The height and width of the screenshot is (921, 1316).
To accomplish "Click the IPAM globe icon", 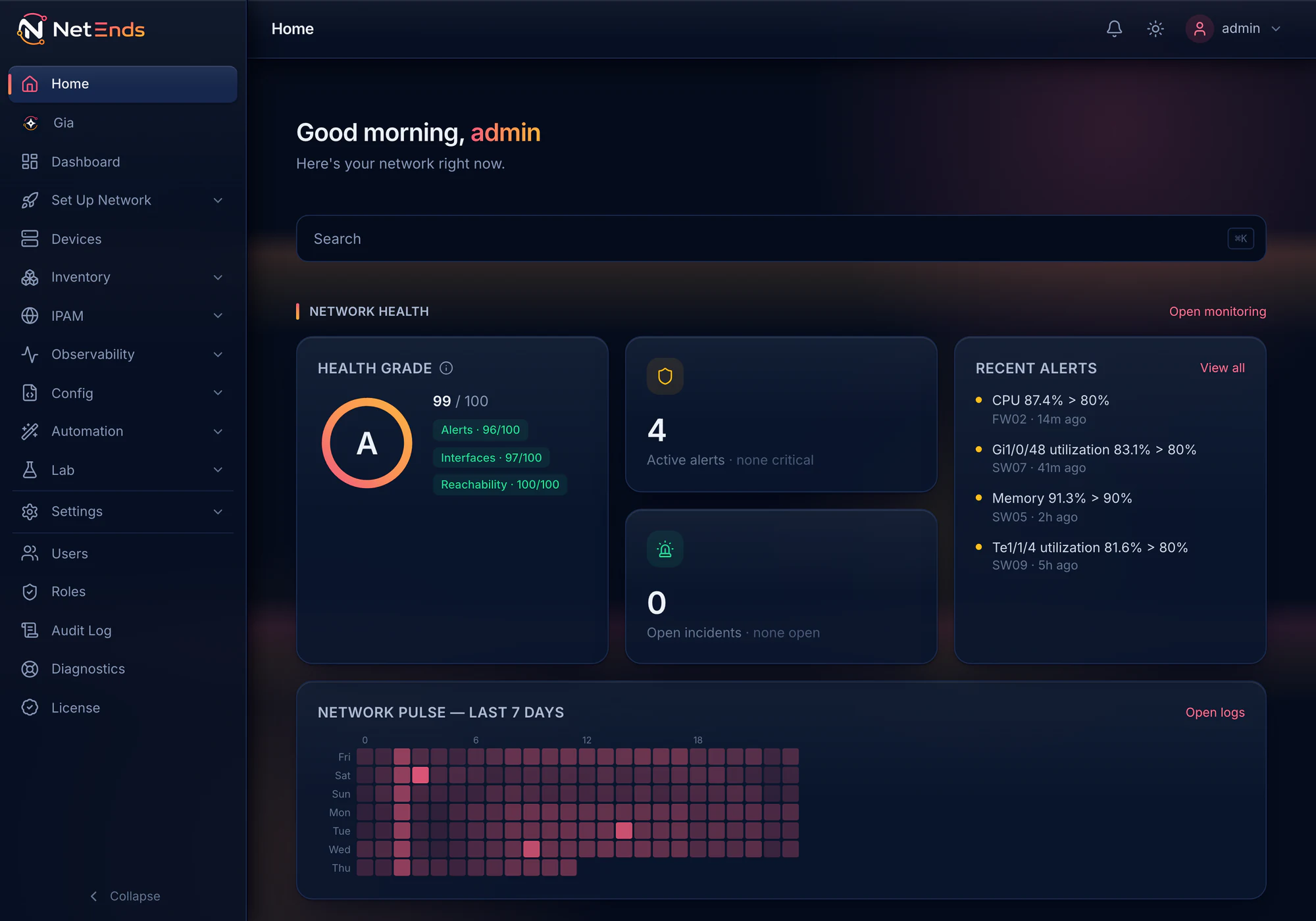I will click(x=30, y=316).
